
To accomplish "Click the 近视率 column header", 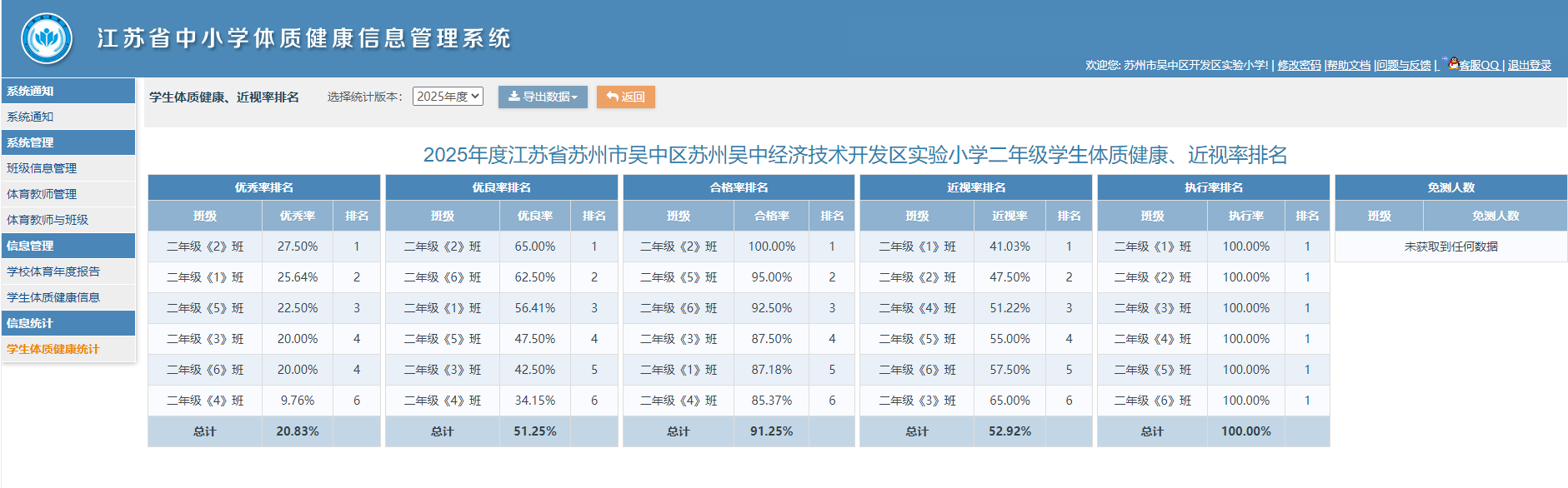I will click(x=1009, y=216).
